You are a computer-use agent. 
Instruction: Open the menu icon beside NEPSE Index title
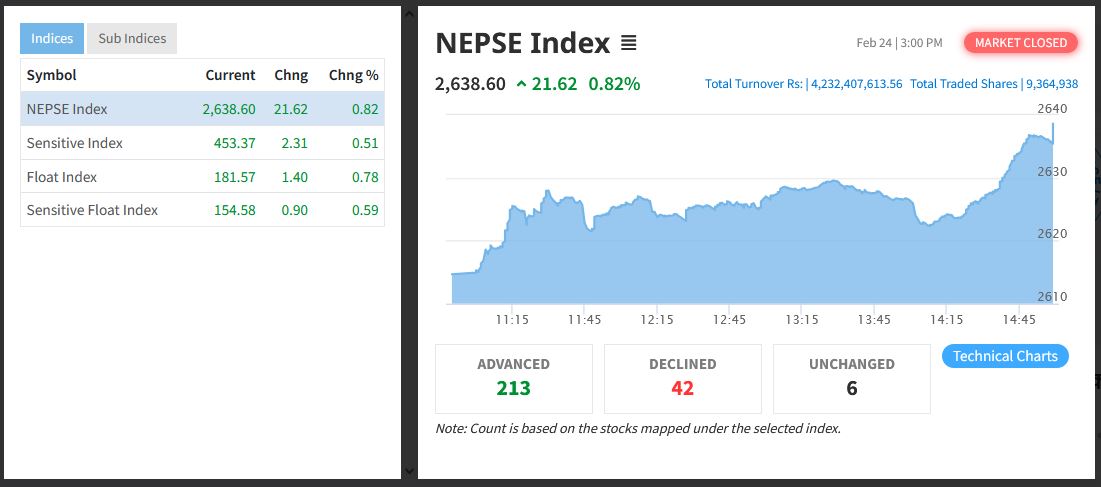628,43
